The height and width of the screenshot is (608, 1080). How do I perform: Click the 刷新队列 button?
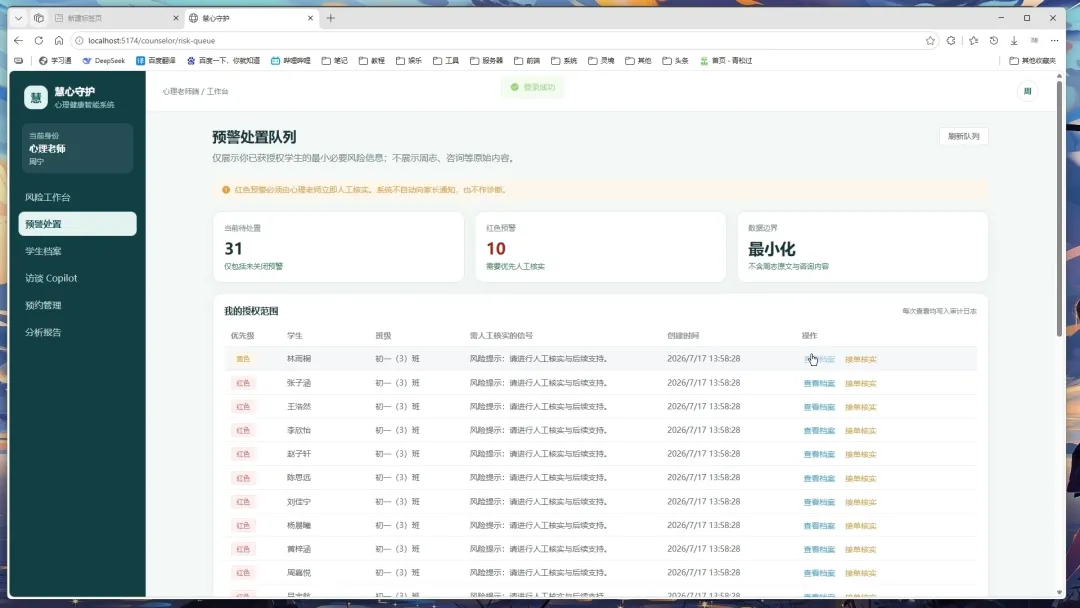click(964, 136)
